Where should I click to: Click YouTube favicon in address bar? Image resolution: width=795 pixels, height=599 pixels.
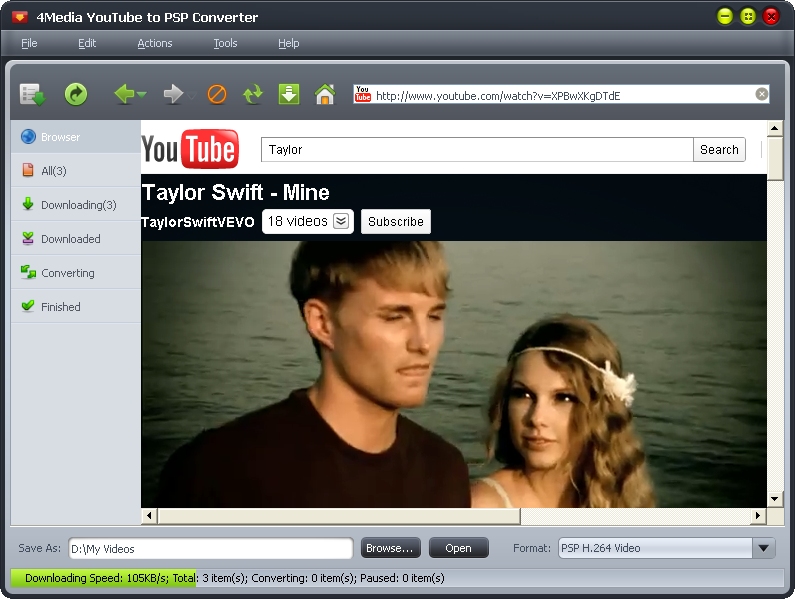(363, 94)
